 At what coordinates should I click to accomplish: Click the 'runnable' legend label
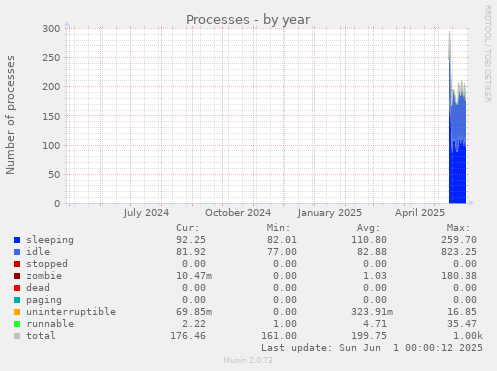tap(50, 324)
